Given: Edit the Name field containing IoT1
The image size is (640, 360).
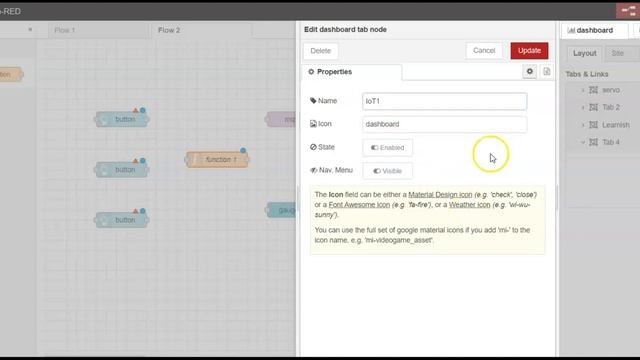Looking at the screenshot, I should tap(444, 101).
